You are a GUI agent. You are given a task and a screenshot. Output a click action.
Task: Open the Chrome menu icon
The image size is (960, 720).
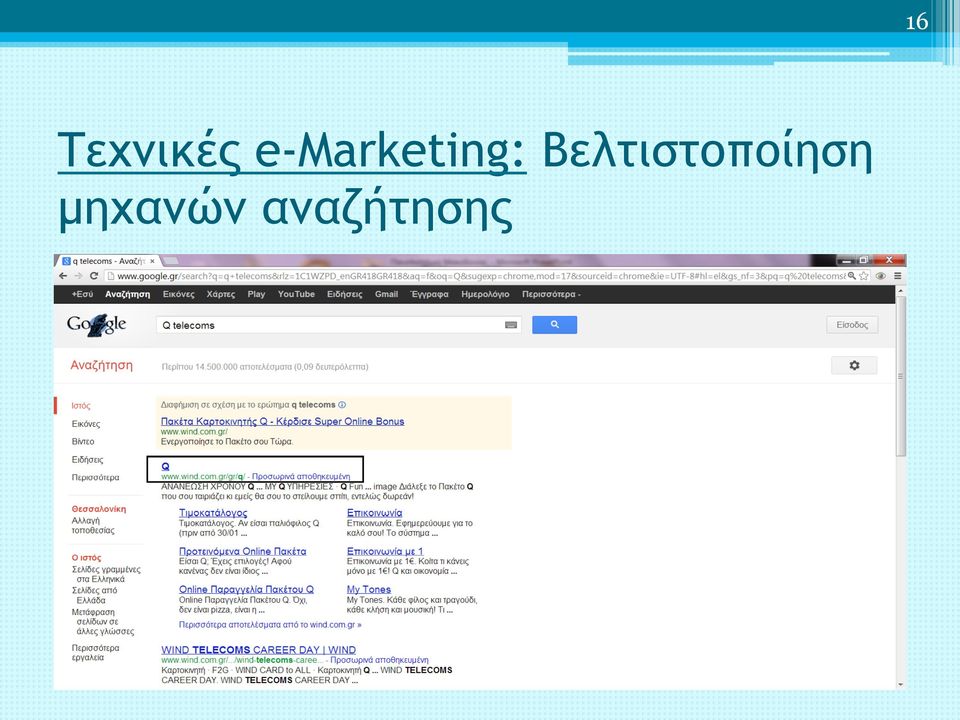pyautogui.click(x=898, y=276)
